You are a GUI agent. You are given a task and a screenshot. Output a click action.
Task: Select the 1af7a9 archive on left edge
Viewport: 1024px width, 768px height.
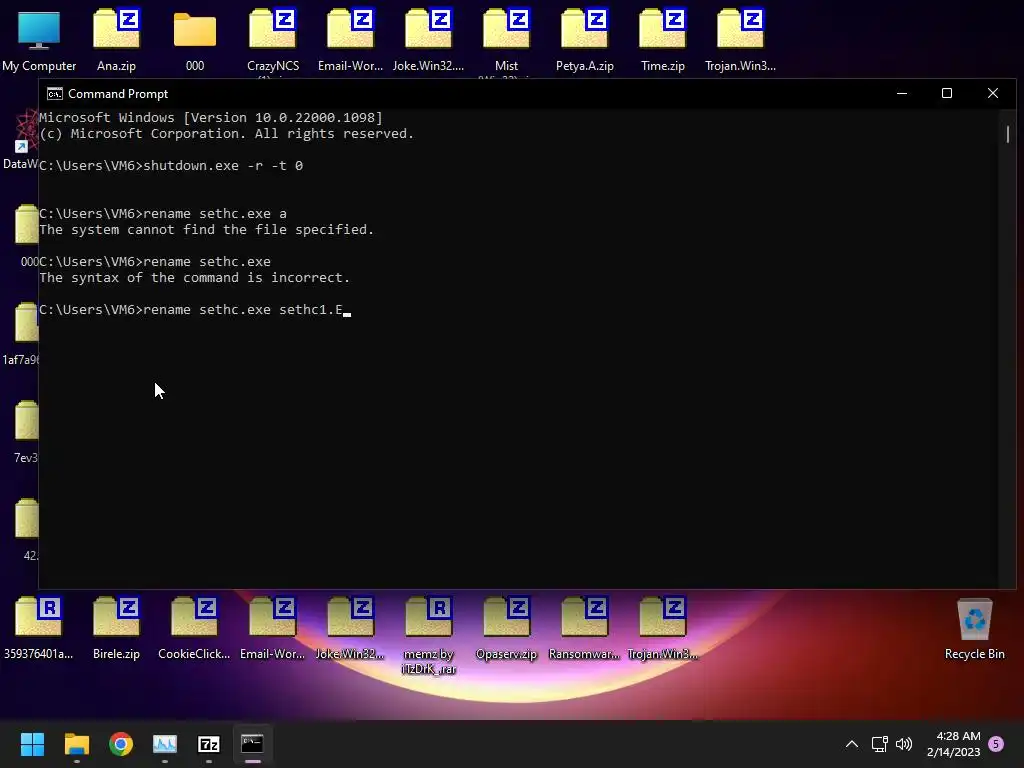click(21, 333)
